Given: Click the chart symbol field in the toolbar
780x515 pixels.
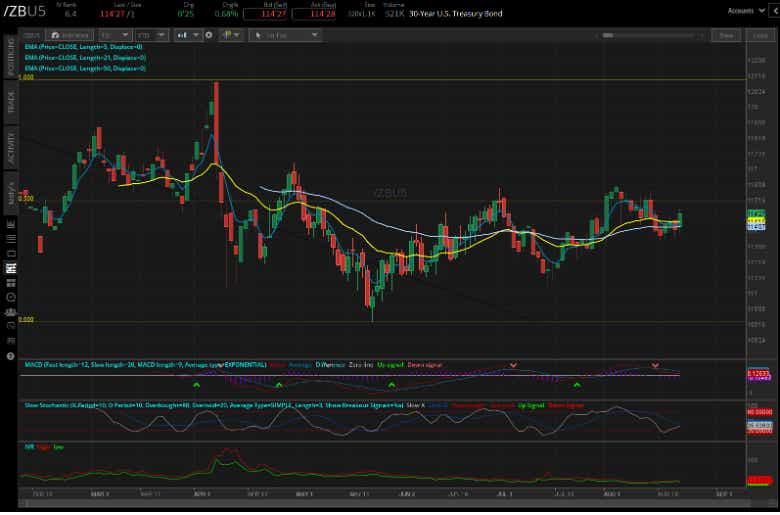Looking at the screenshot, I should click(x=31, y=35).
